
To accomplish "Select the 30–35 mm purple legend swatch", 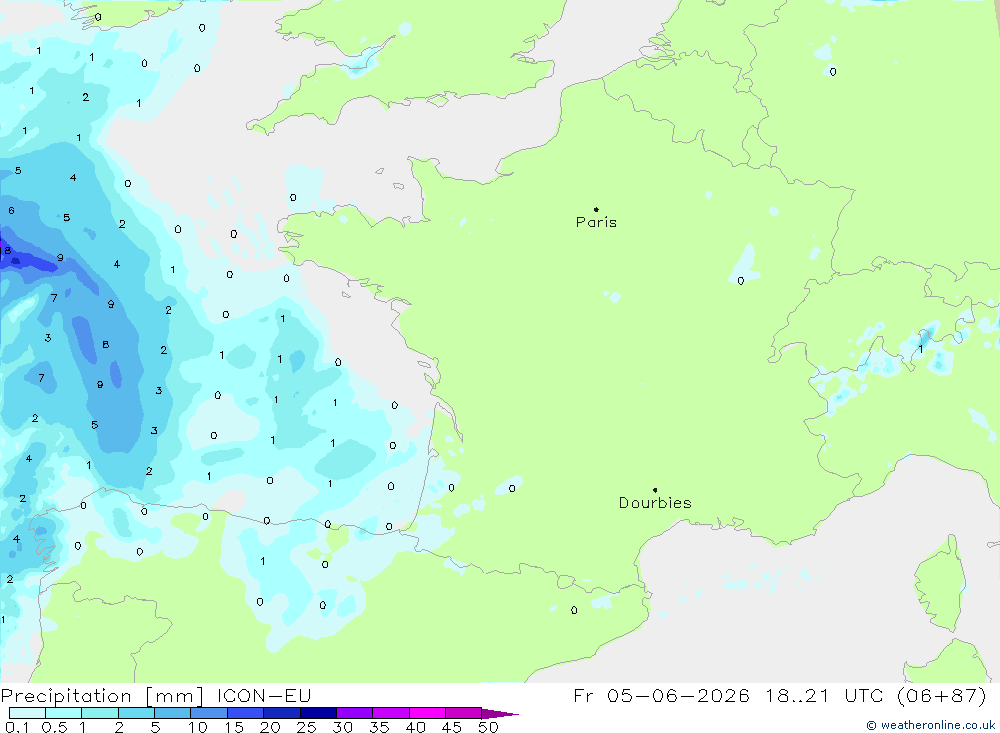I will tap(355, 713).
